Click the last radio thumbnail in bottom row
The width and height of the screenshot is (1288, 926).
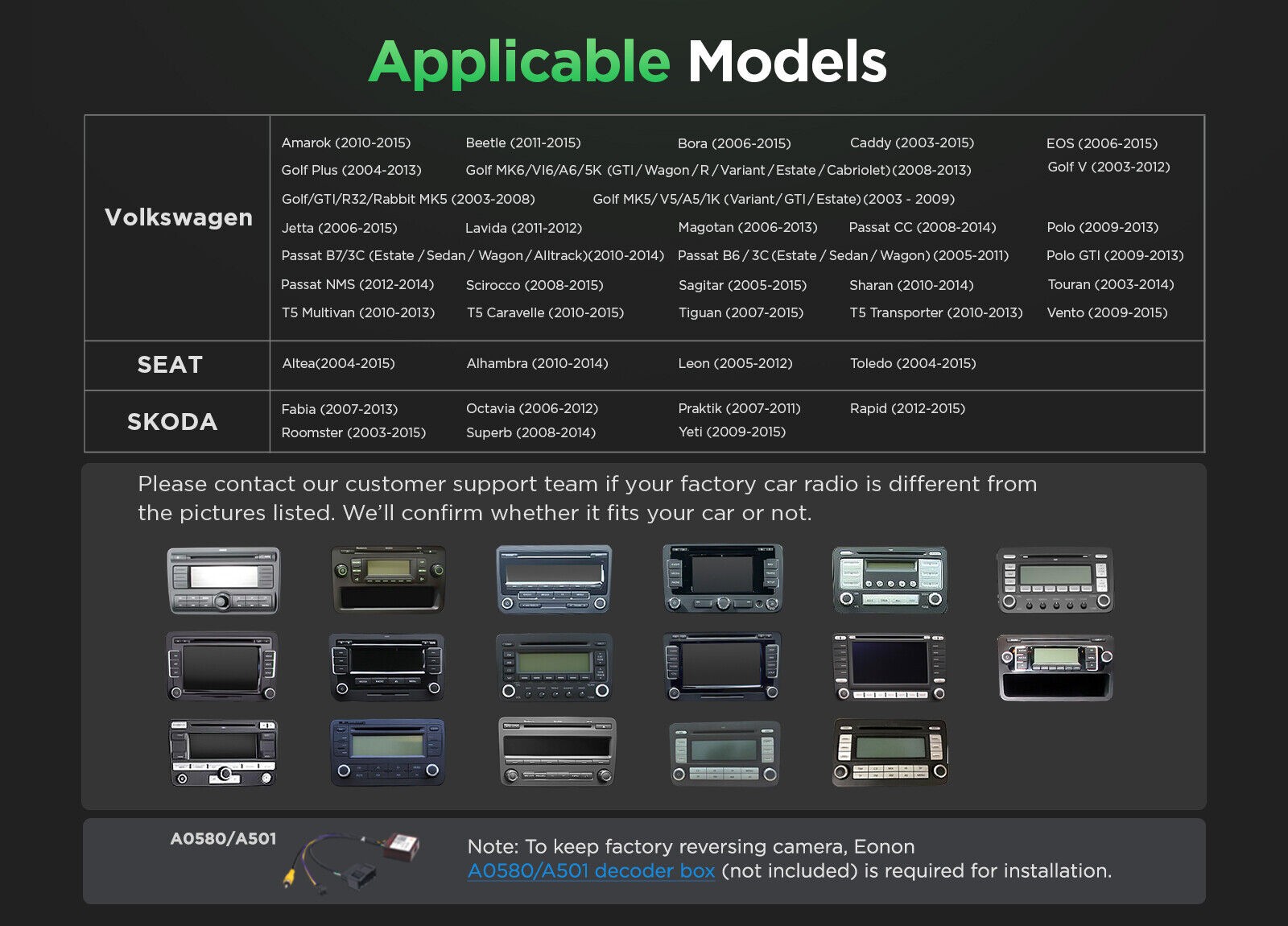click(890, 753)
